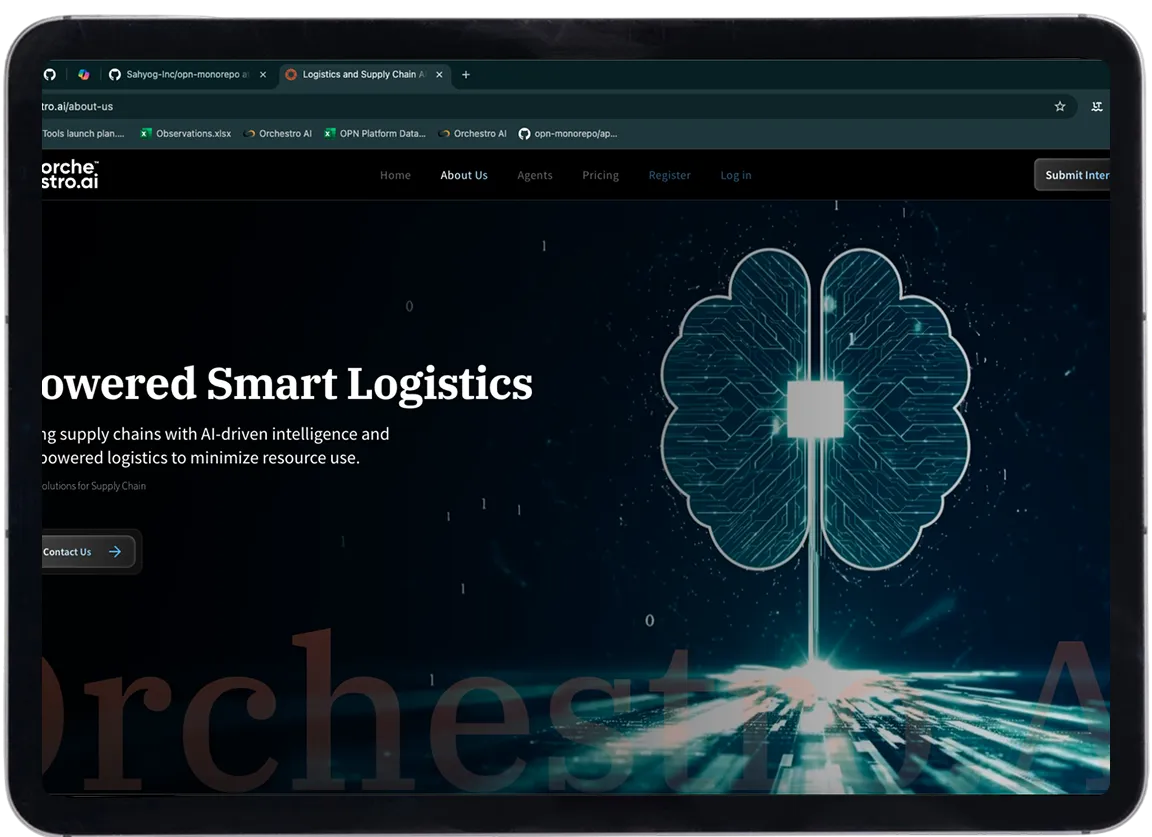
Task: Click the bookmark star in the address bar
Action: click(1059, 106)
